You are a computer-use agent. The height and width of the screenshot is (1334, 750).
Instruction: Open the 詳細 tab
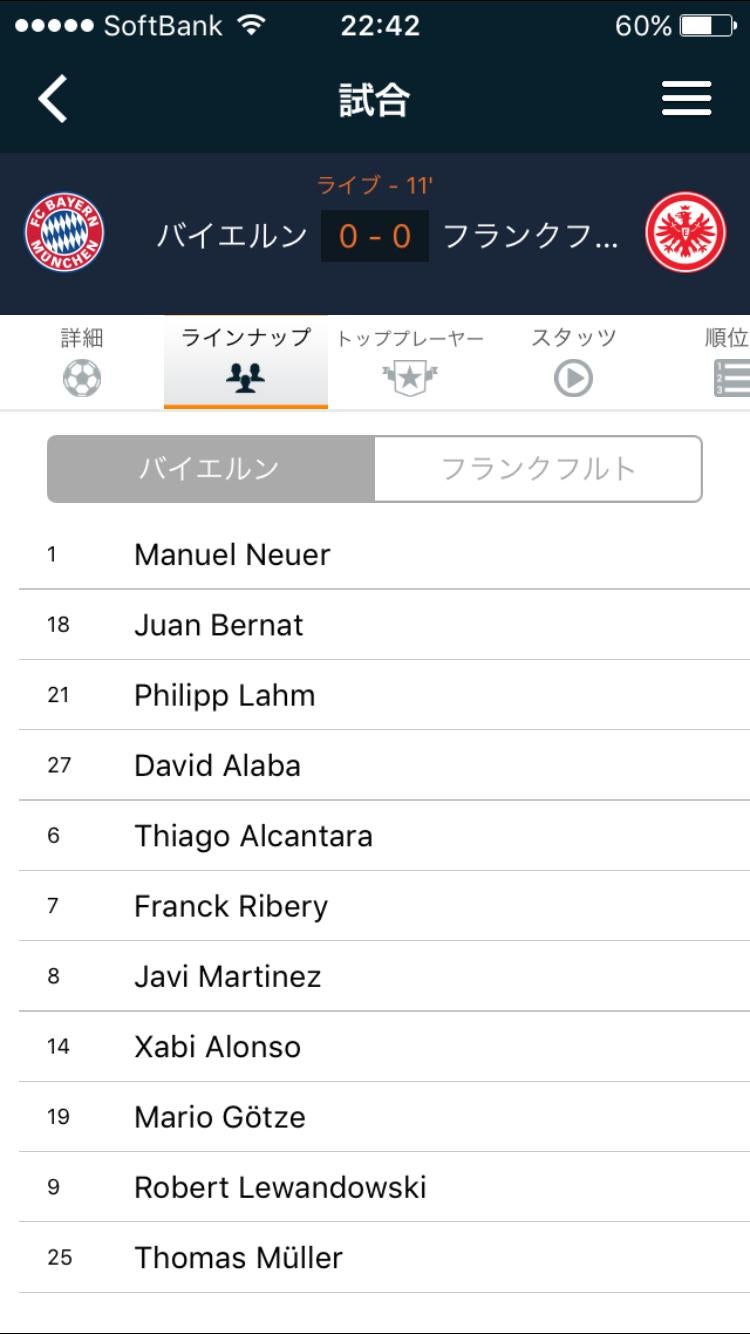coord(82,338)
